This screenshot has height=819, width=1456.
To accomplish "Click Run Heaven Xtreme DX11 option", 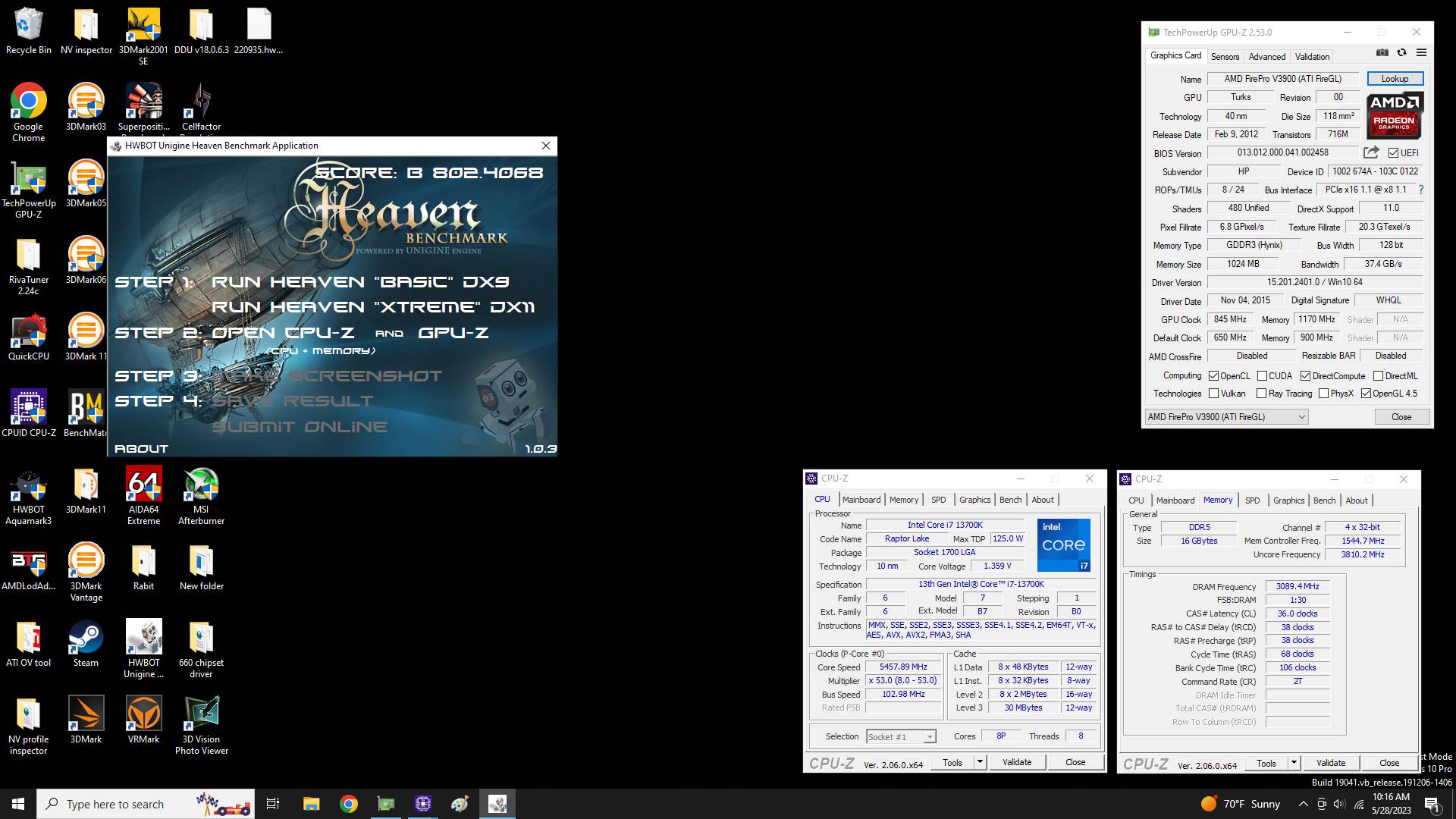I will click(373, 307).
